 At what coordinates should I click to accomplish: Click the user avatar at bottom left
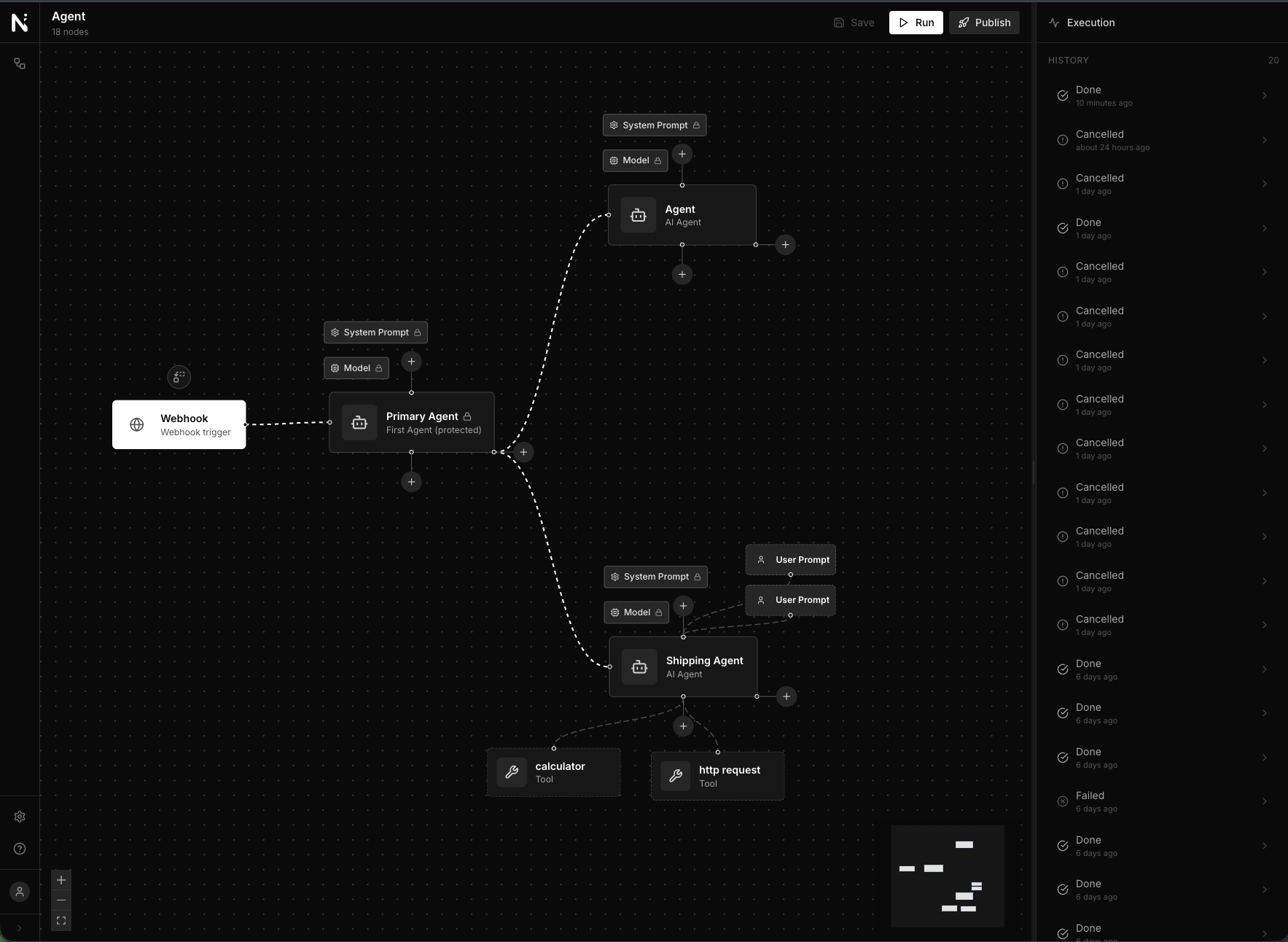coord(19,891)
